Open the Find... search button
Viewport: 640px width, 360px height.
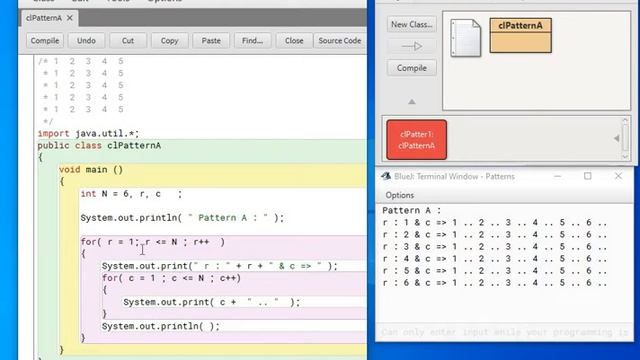(252, 41)
